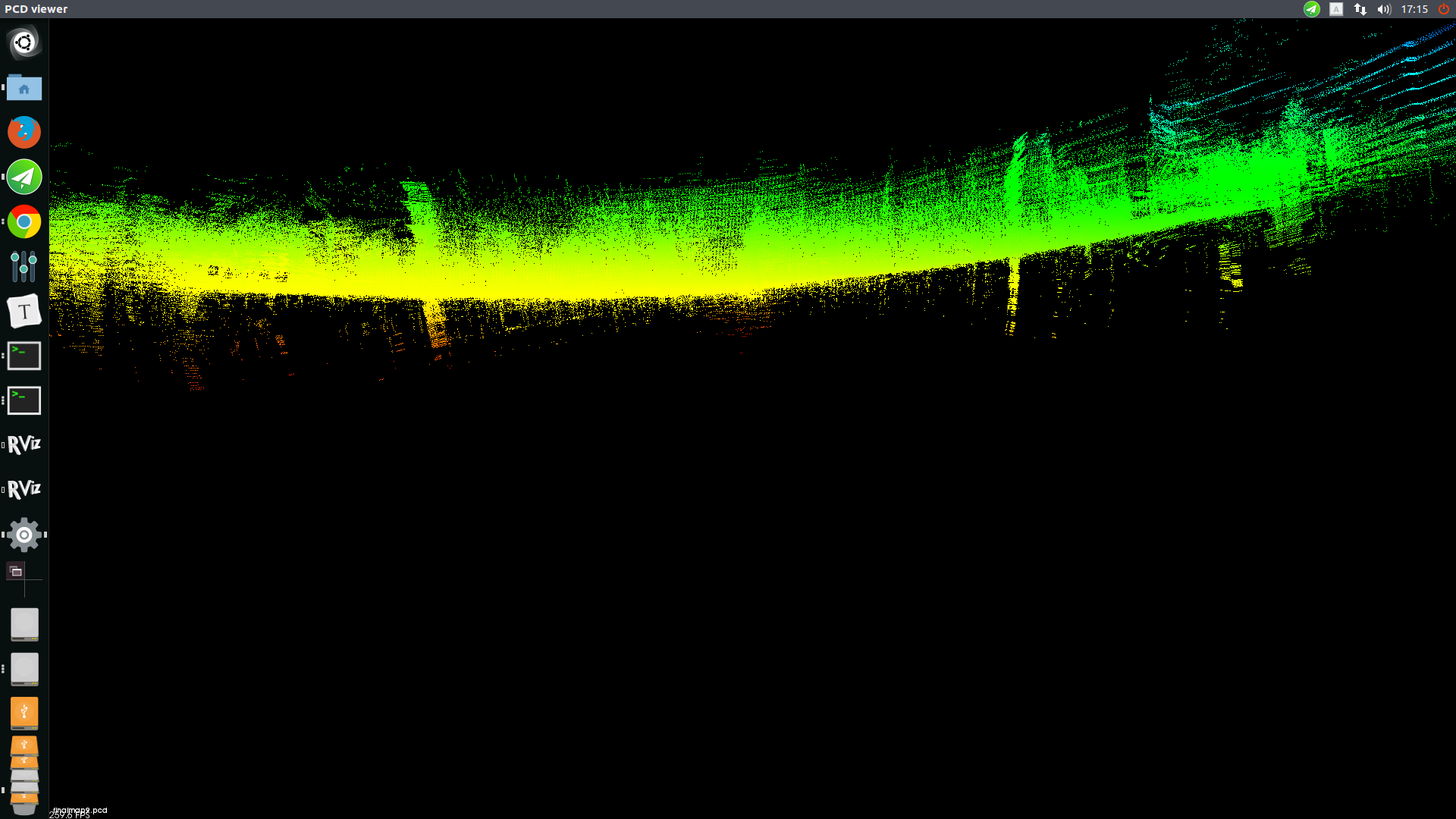Screen dimensions: 1456x819
Task: Launch Google Chrome from the launcher
Action: (24, 221)
